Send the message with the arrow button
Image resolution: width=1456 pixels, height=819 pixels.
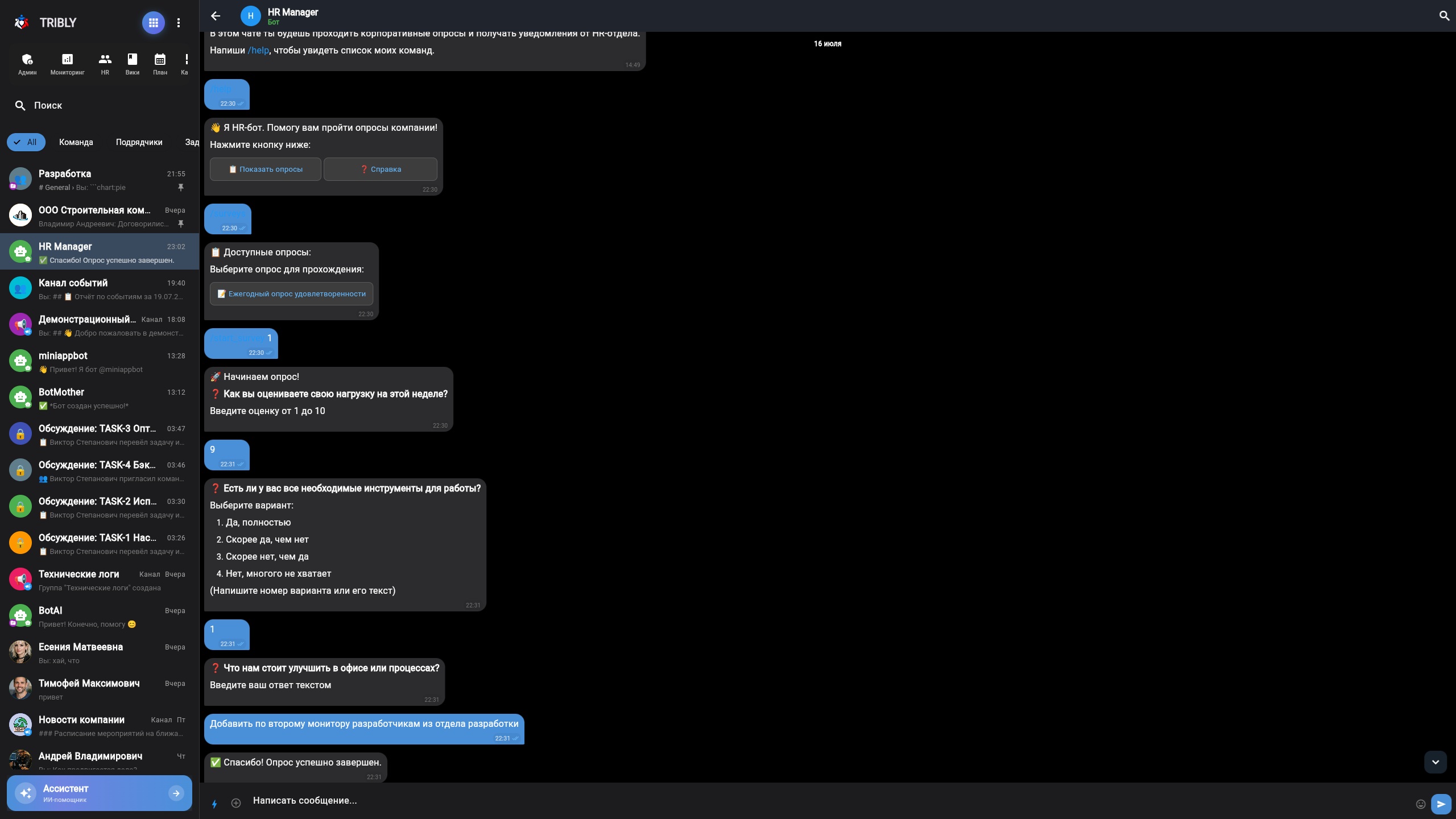(1441, 804)
